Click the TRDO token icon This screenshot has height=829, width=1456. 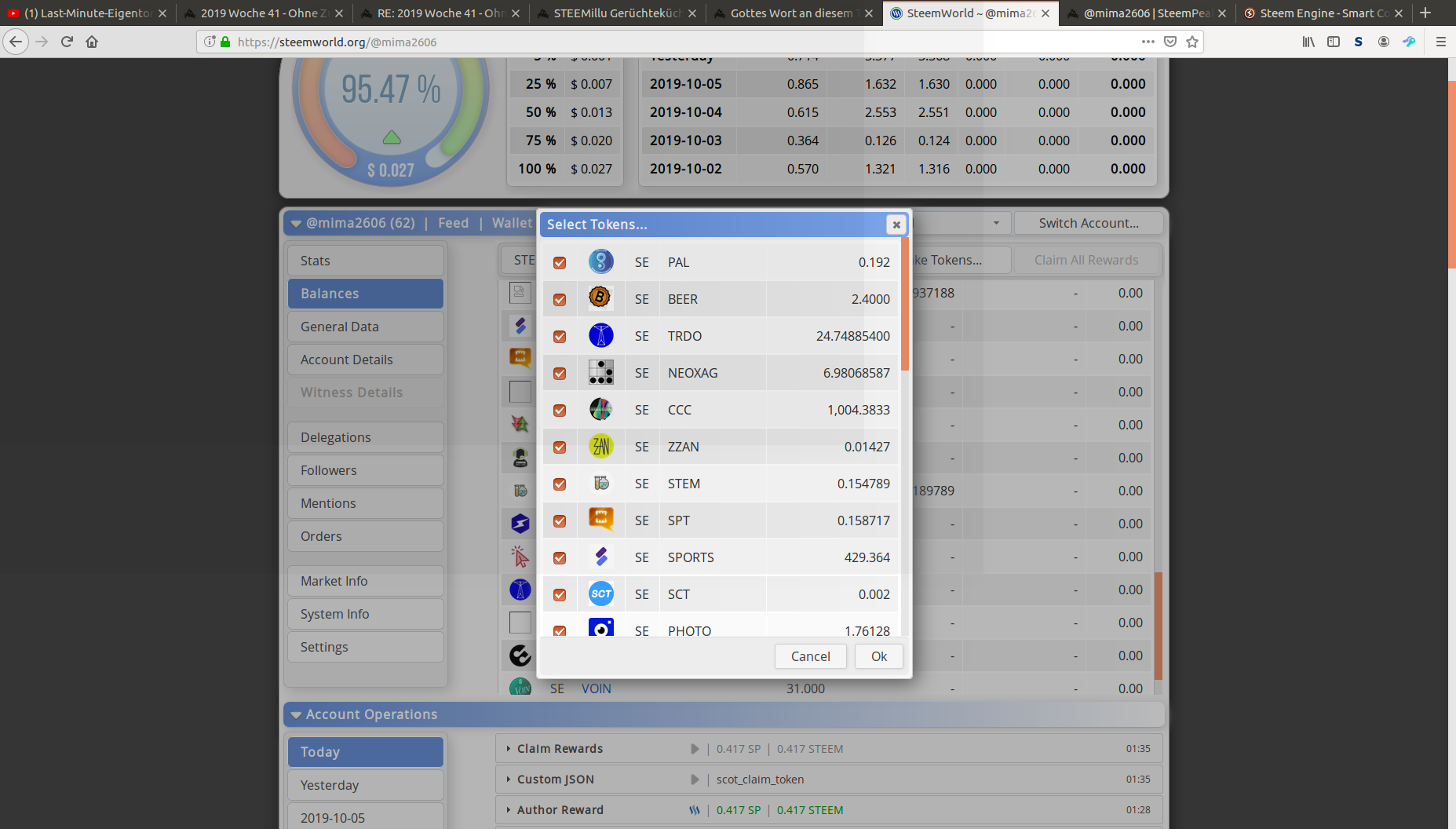click(x=600, y=335)
